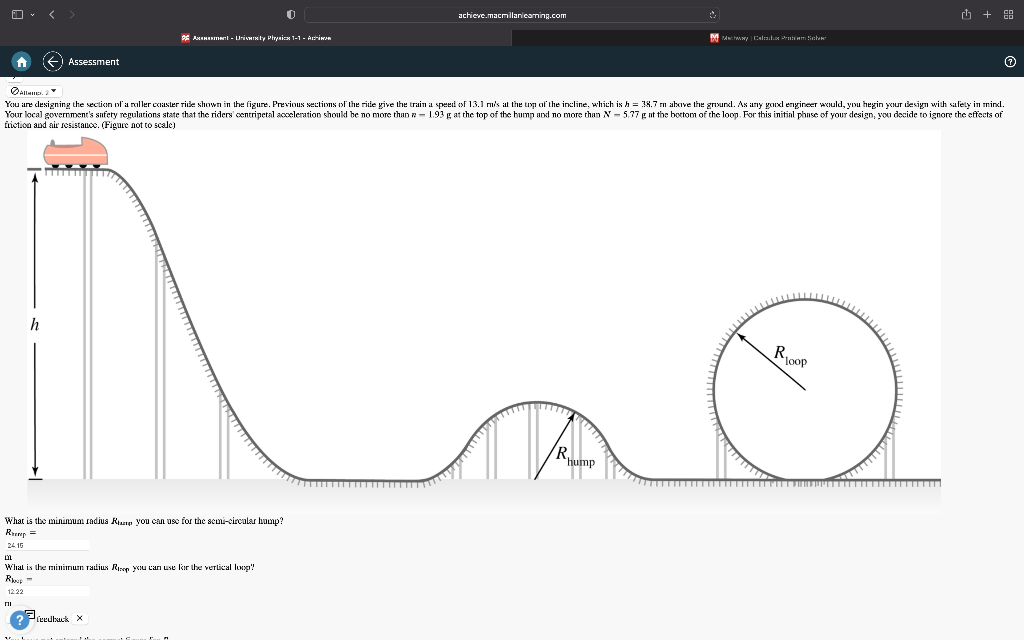Expand the Attempt 2 dropdown
Screen dimensions: 1024x640
click(35, 91)
